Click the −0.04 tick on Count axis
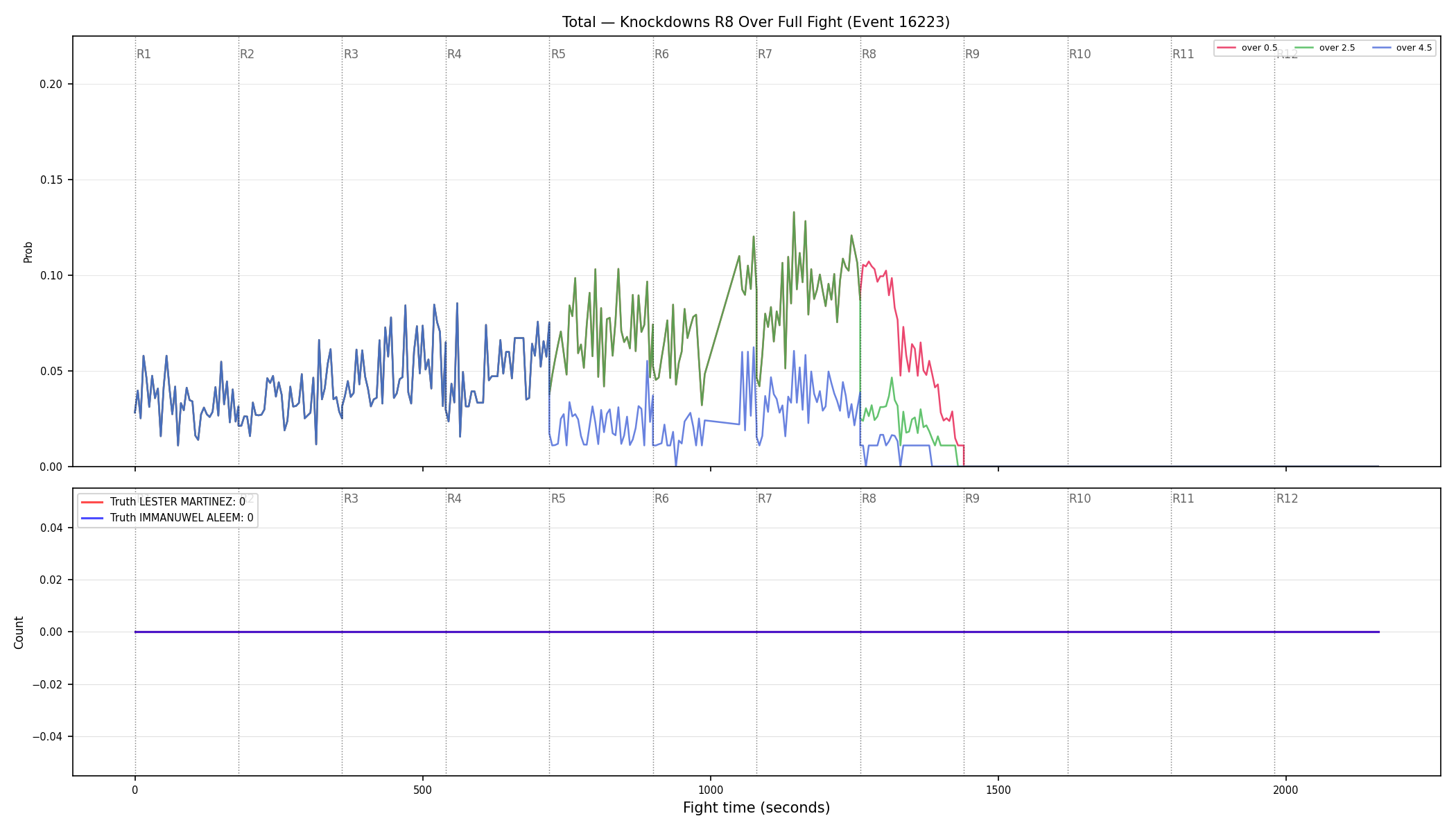The height and width of the screenshot is (832, 1456). [48, 737]
